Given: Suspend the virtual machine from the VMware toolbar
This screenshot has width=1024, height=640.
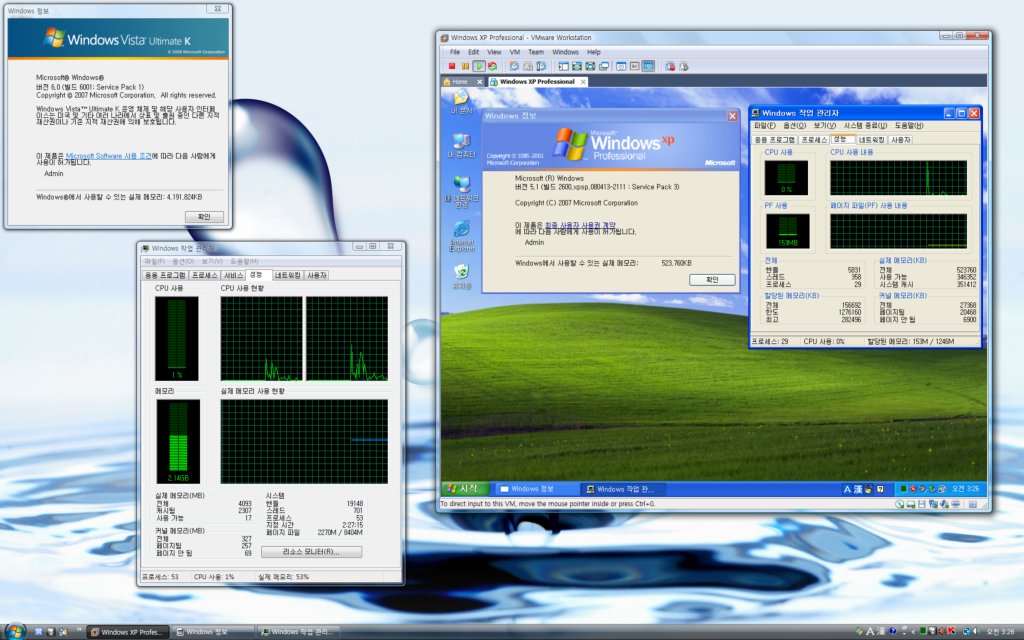Looking at the screenshot, I should pos(465,66).
